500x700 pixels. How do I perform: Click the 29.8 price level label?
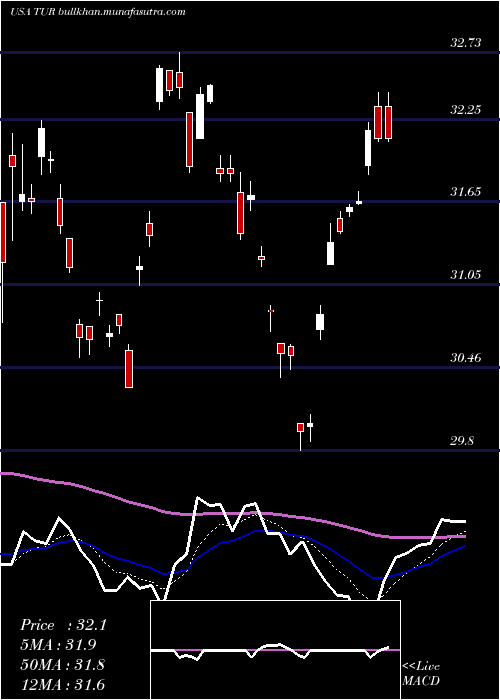[462, 441]
